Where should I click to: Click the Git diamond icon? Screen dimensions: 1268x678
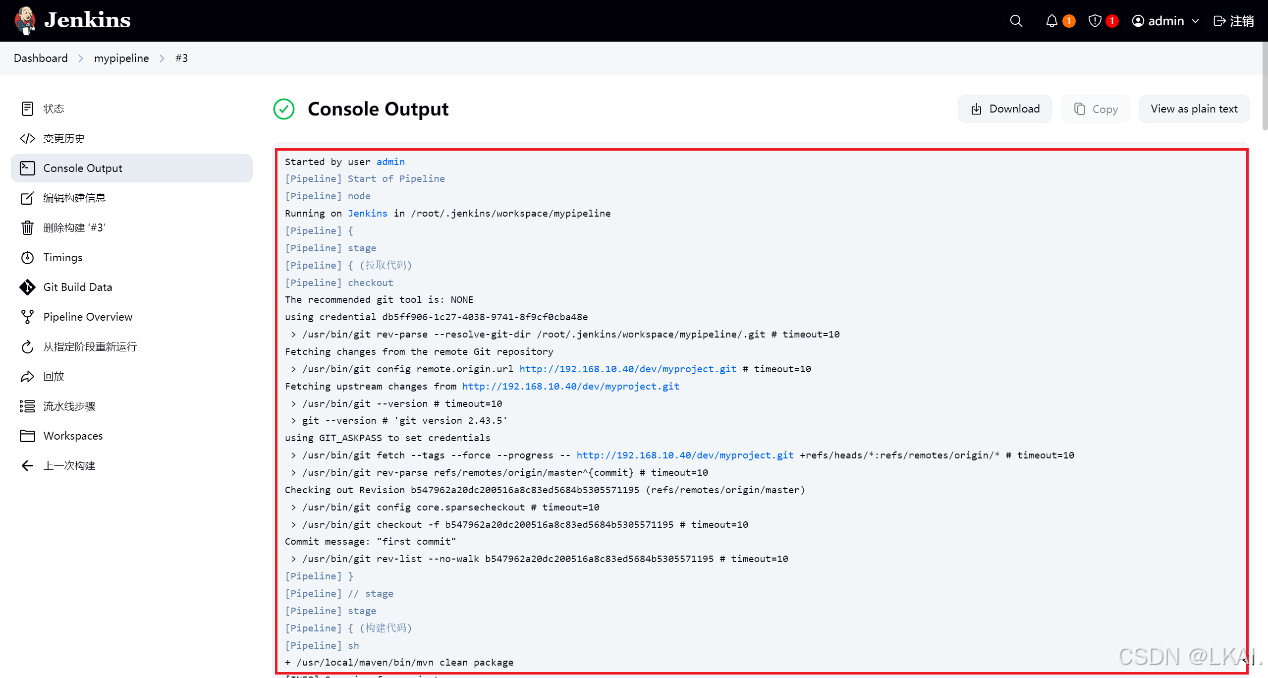click(27, 287)
